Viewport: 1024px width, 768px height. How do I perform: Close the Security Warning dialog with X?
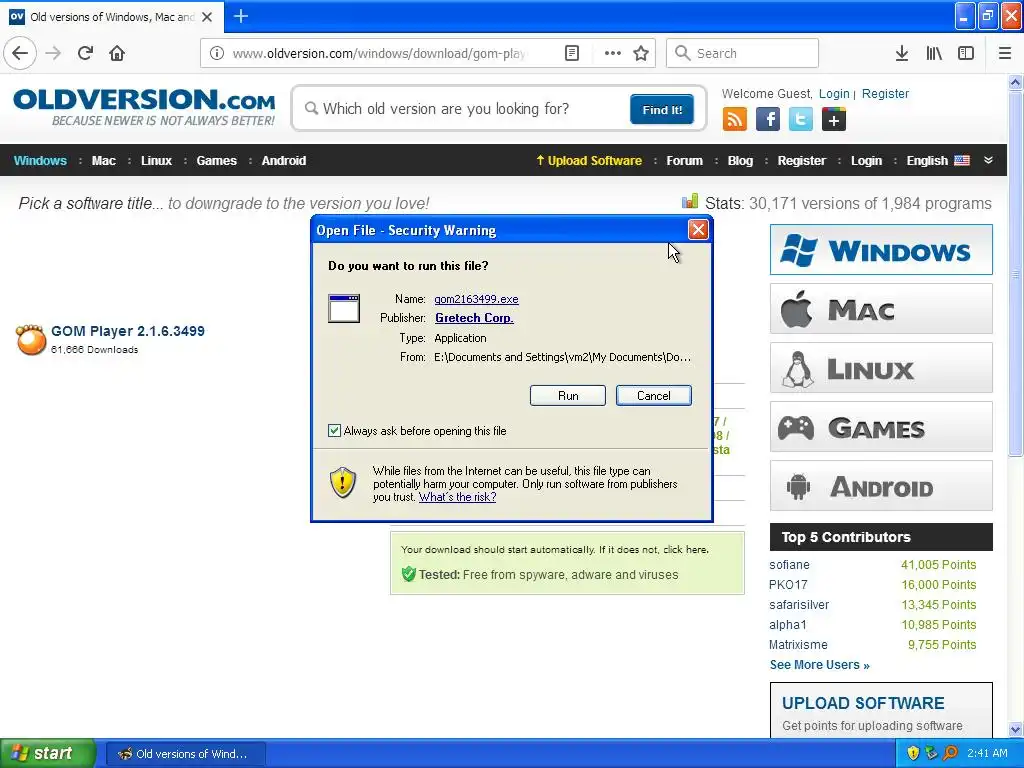(698, 229)
